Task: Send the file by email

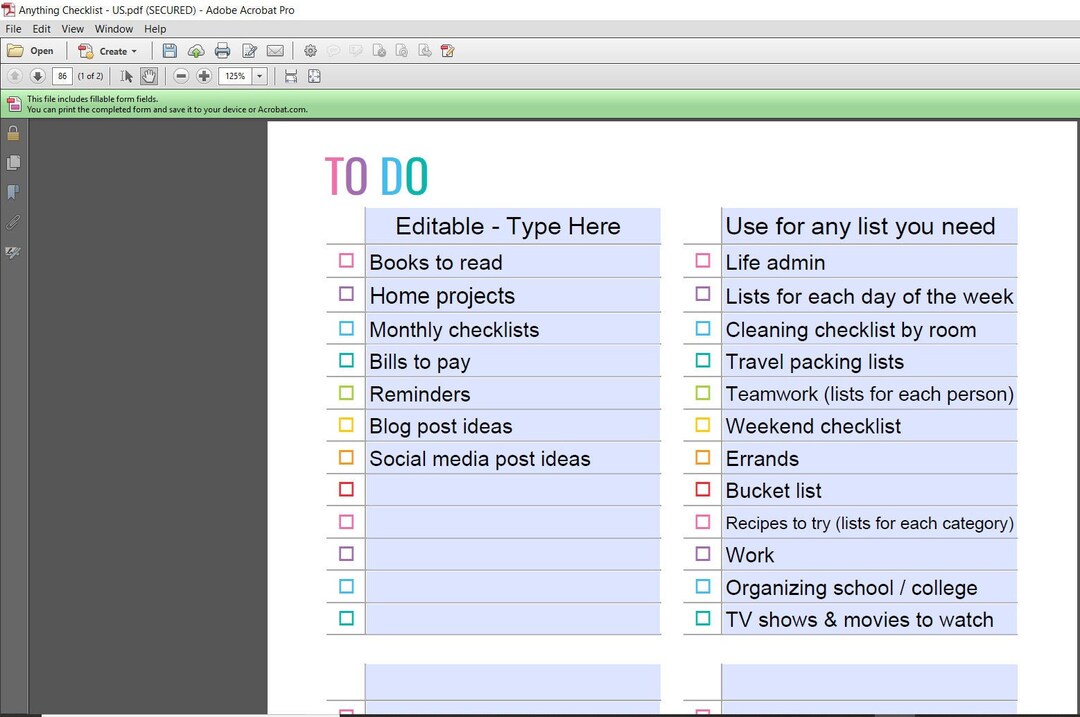Action: pyautogui.click(x=275, y=51)
